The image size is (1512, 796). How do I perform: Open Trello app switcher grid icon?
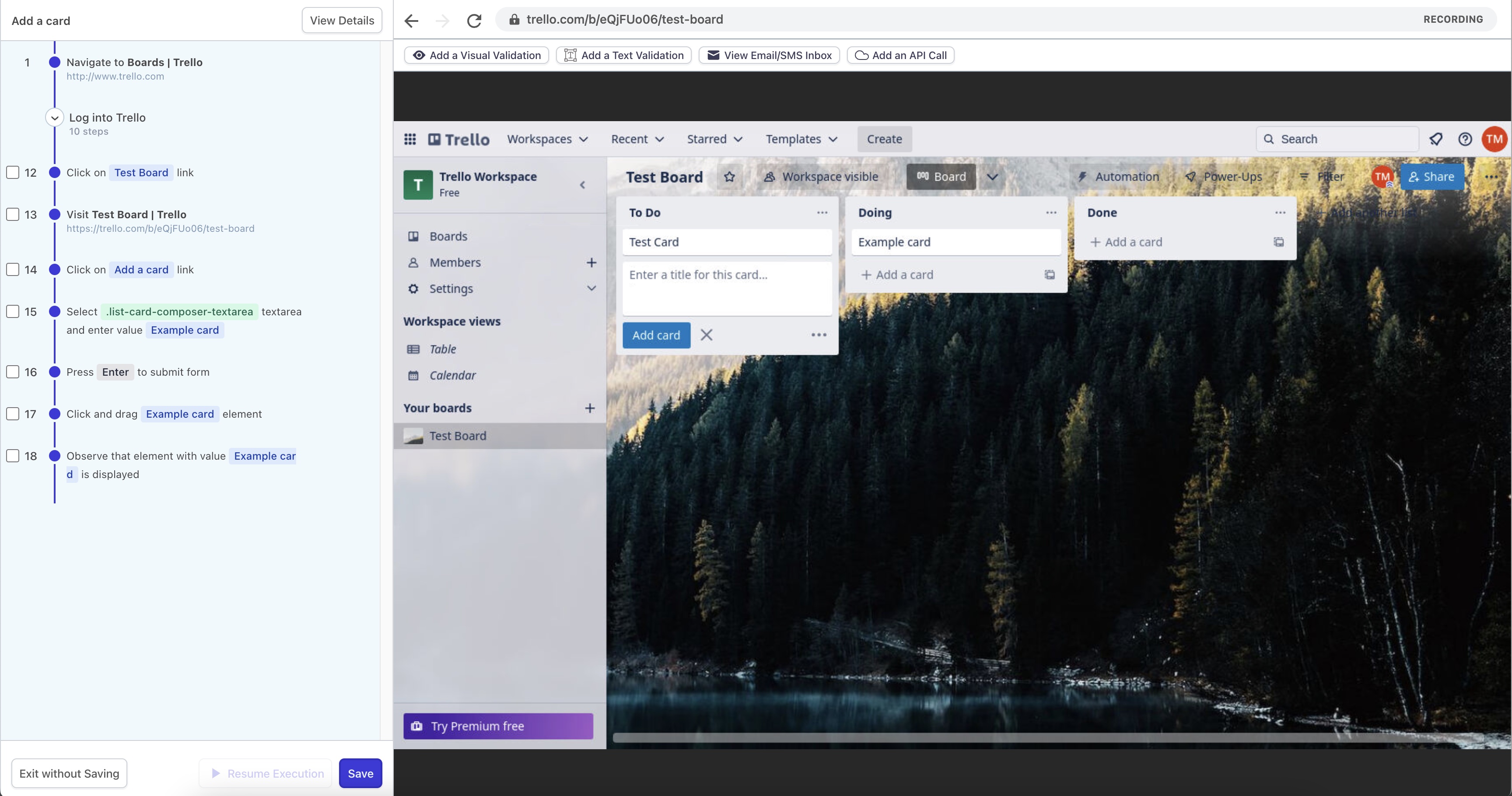click(409, 139)
